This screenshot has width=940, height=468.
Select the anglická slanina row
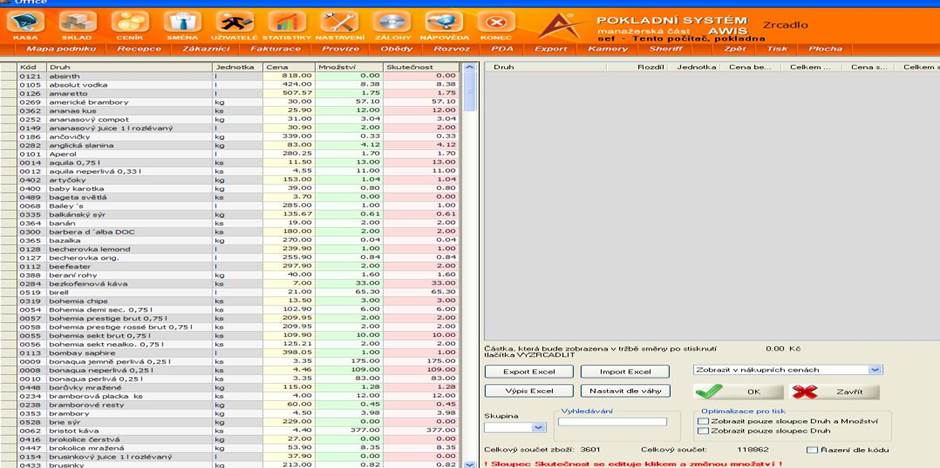(x=230, y=145)
